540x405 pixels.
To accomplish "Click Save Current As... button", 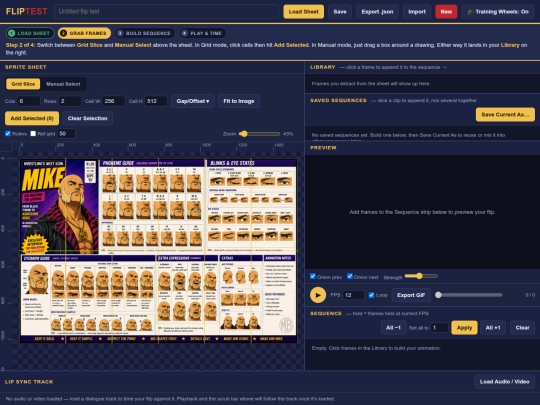I will [505, 115].
